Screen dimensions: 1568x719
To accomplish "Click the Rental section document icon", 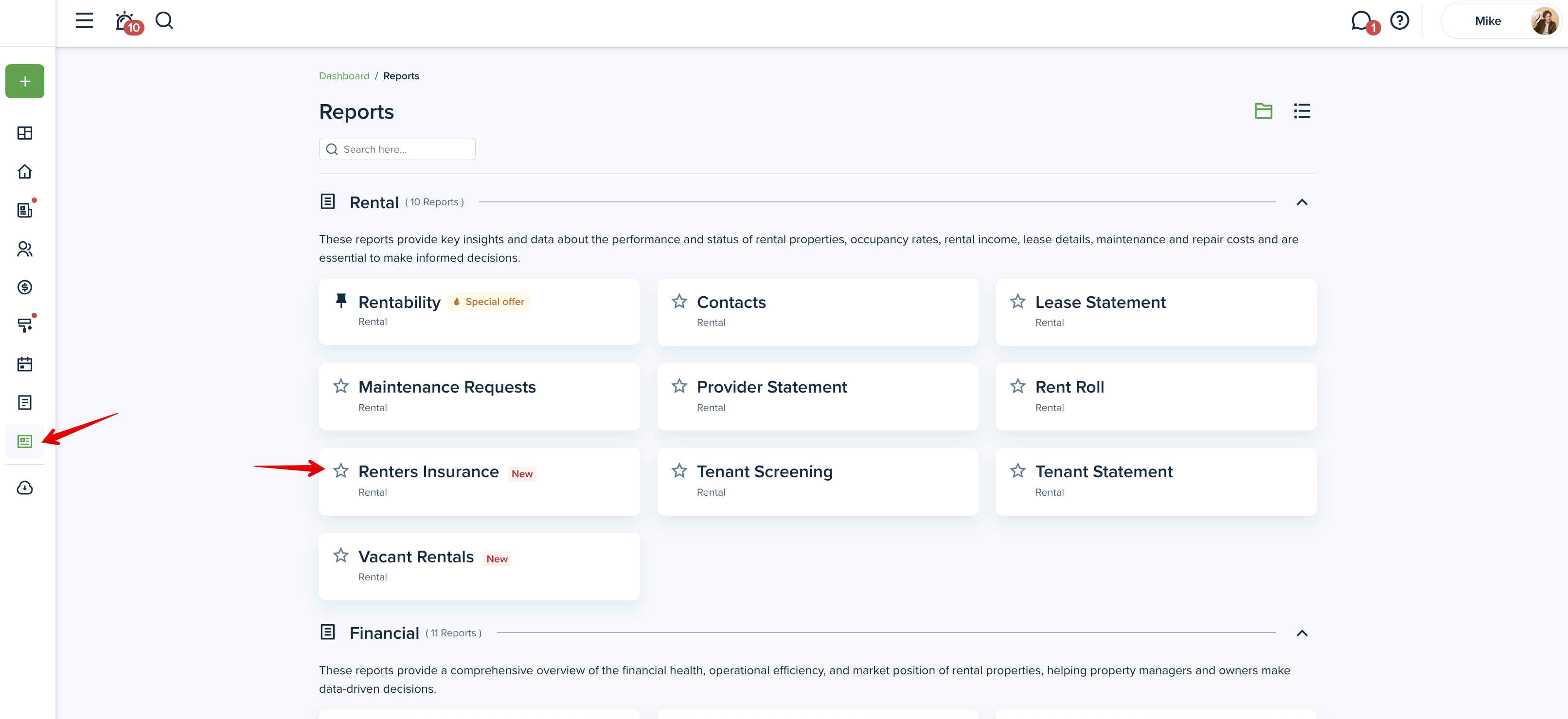I will click(x=327, y=201).
